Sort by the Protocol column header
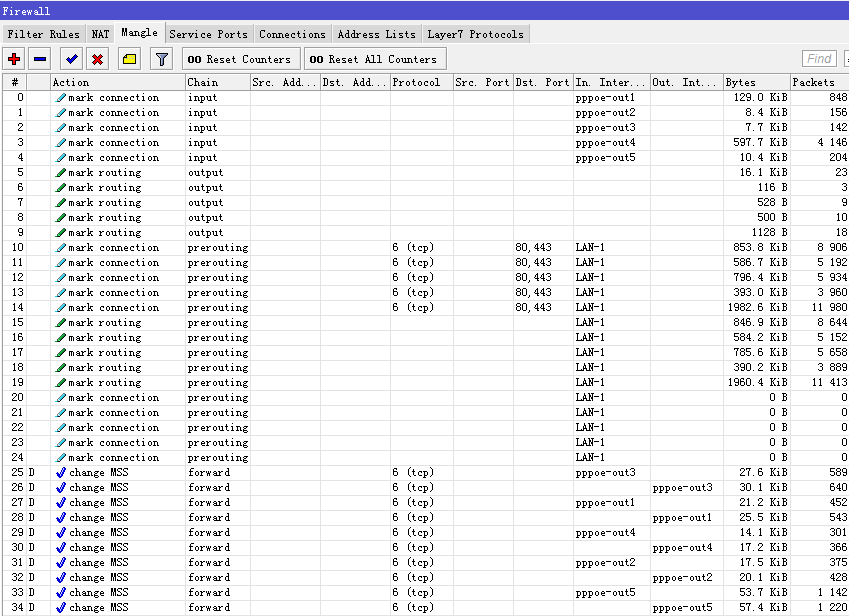Viewport: 849px width, 616px height. 422,82
